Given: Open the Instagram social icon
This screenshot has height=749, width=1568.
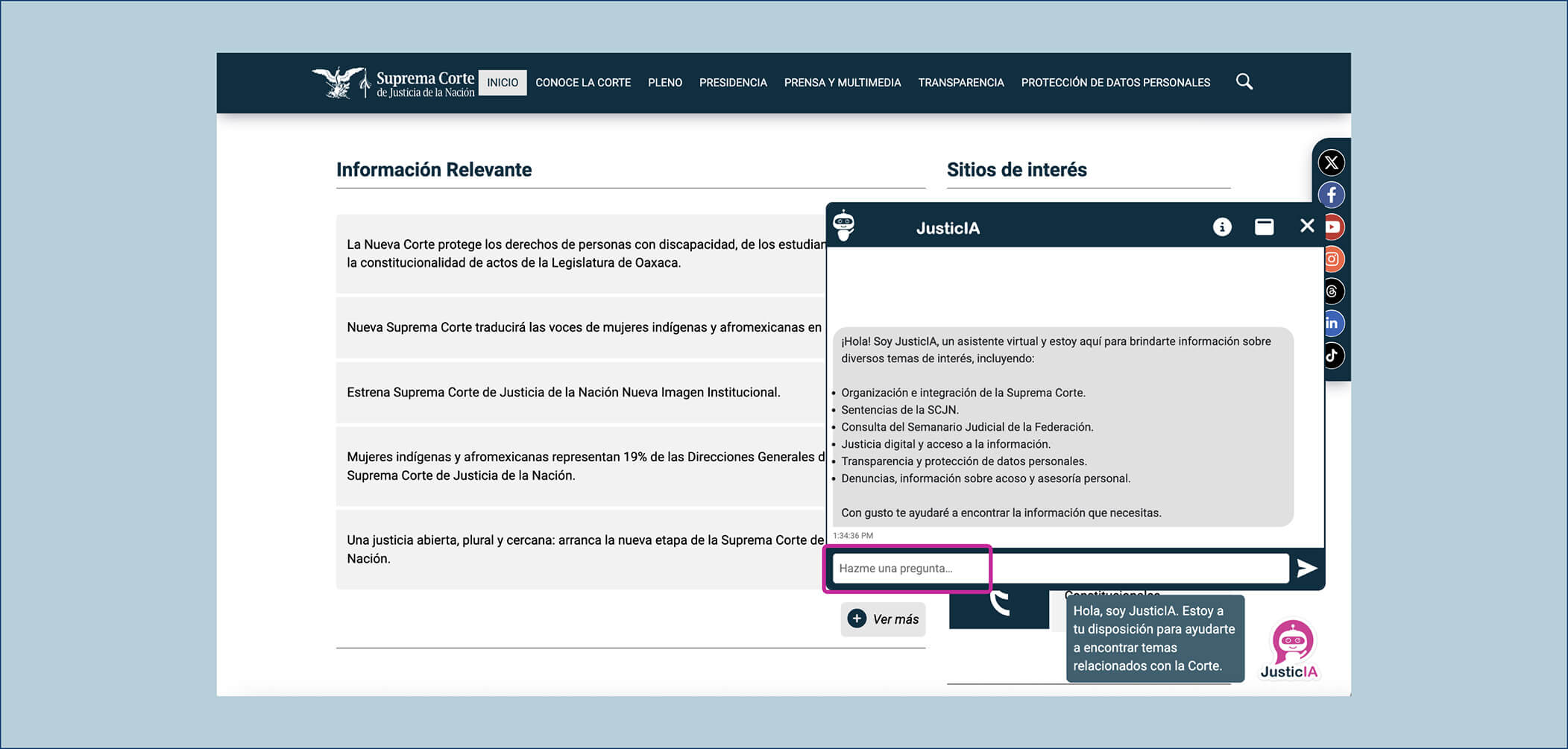Looking at the screenshot, I should tap(1333, 259).
